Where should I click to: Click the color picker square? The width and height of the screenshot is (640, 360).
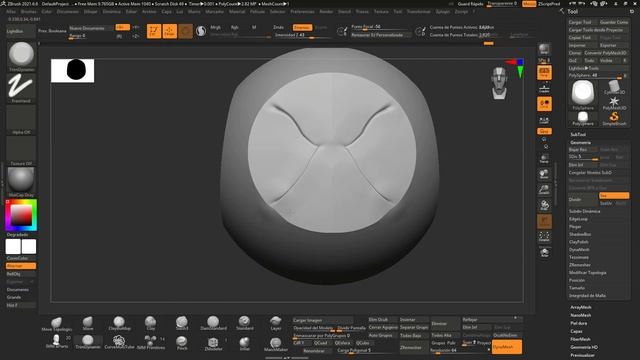pyautogui.click(x=21, y=215)
